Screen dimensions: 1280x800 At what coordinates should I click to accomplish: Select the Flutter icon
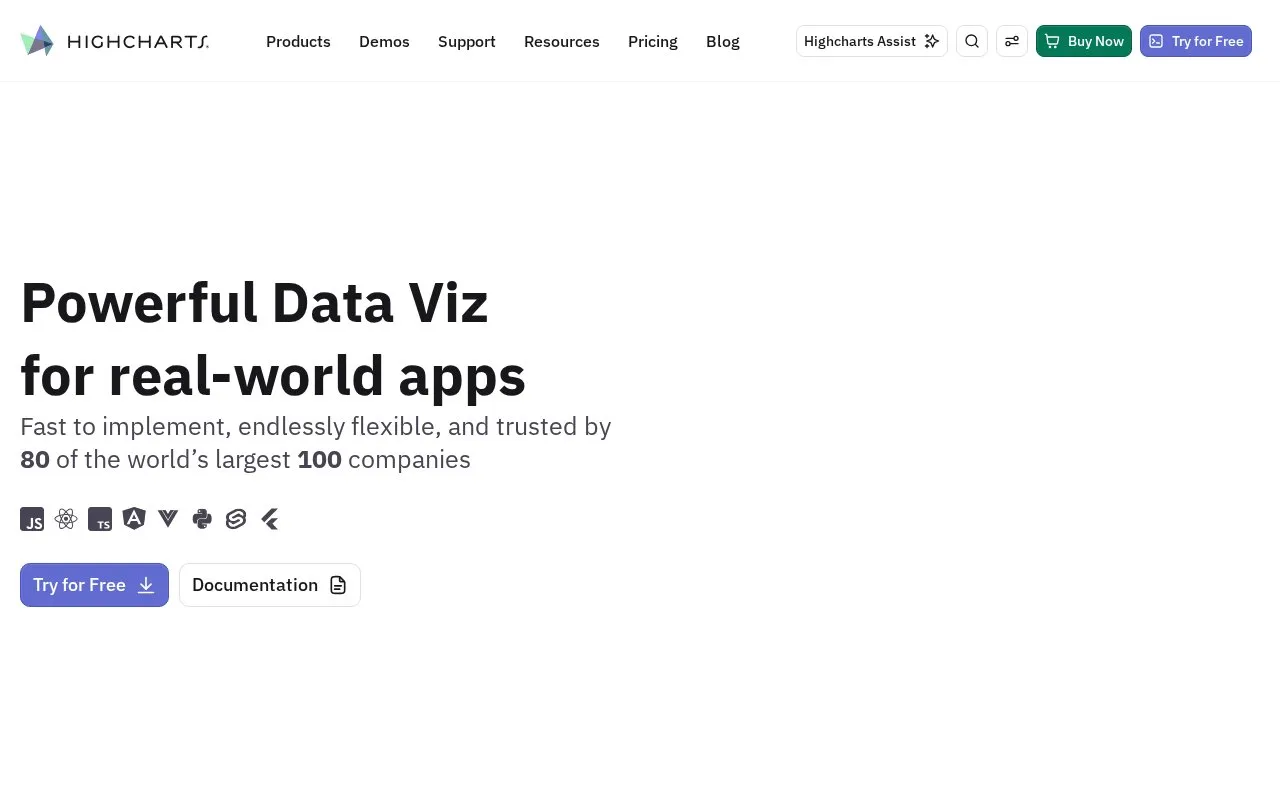pyautogui.click(x=270, y=519)
